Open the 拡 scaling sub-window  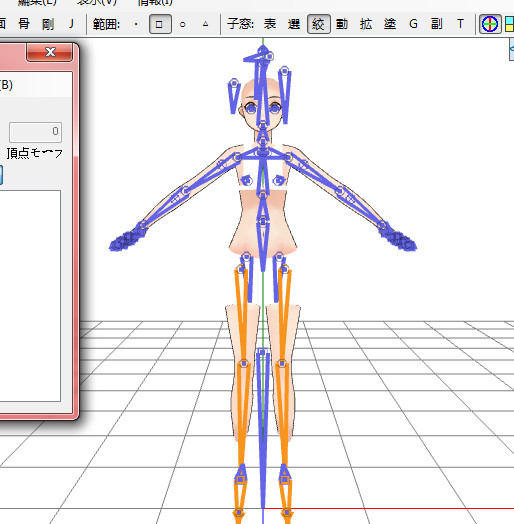(x=366, y=24)
